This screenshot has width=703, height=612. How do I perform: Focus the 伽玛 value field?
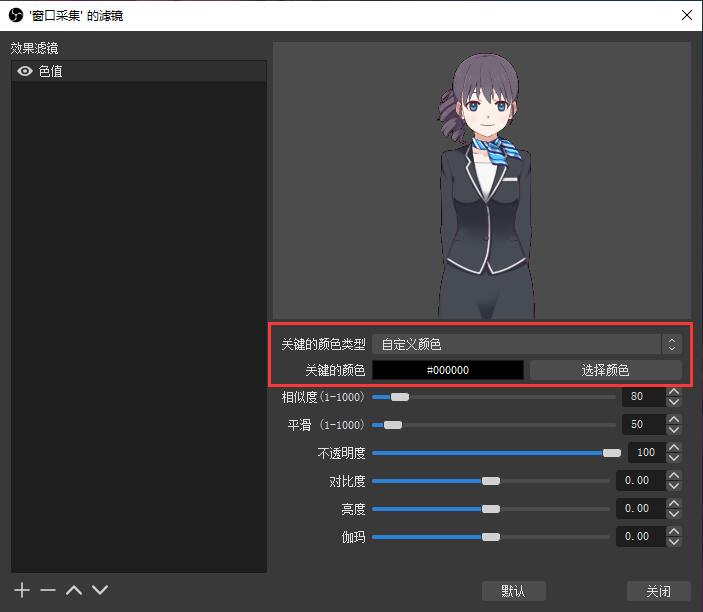[x=640, y=536]
